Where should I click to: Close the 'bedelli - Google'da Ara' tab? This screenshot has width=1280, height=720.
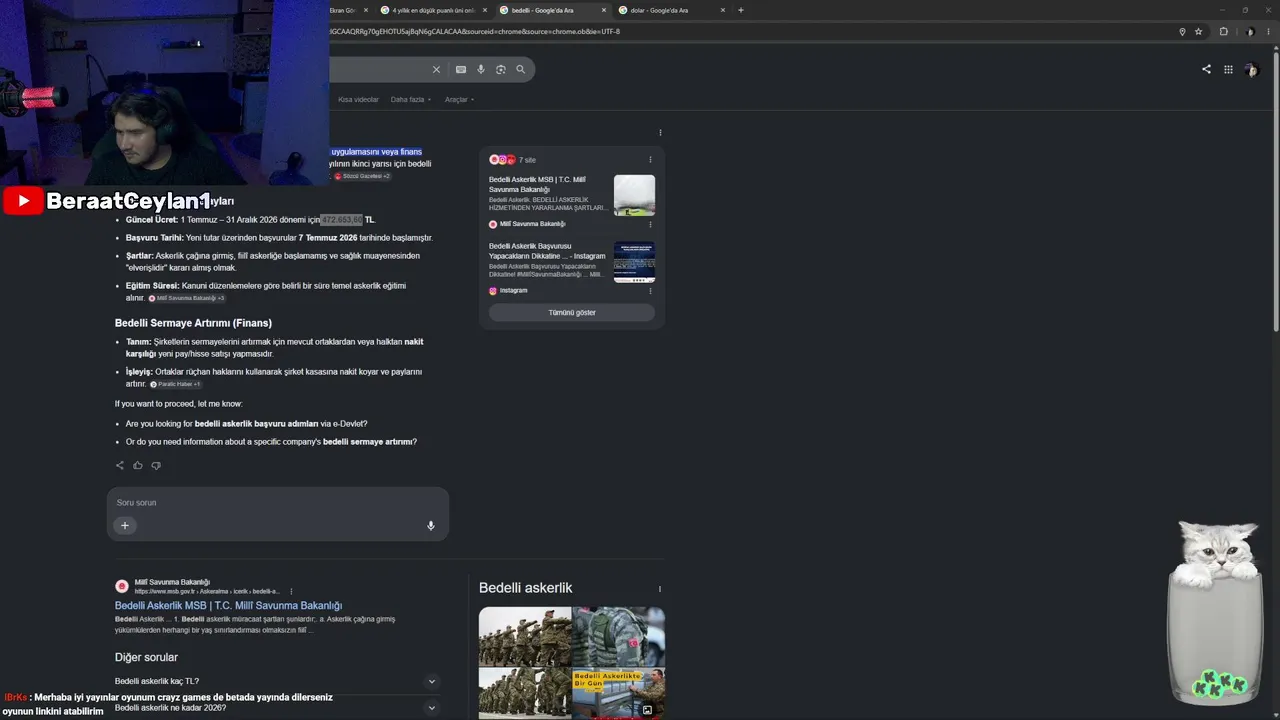pyautogui.click(x=604, y=10)
